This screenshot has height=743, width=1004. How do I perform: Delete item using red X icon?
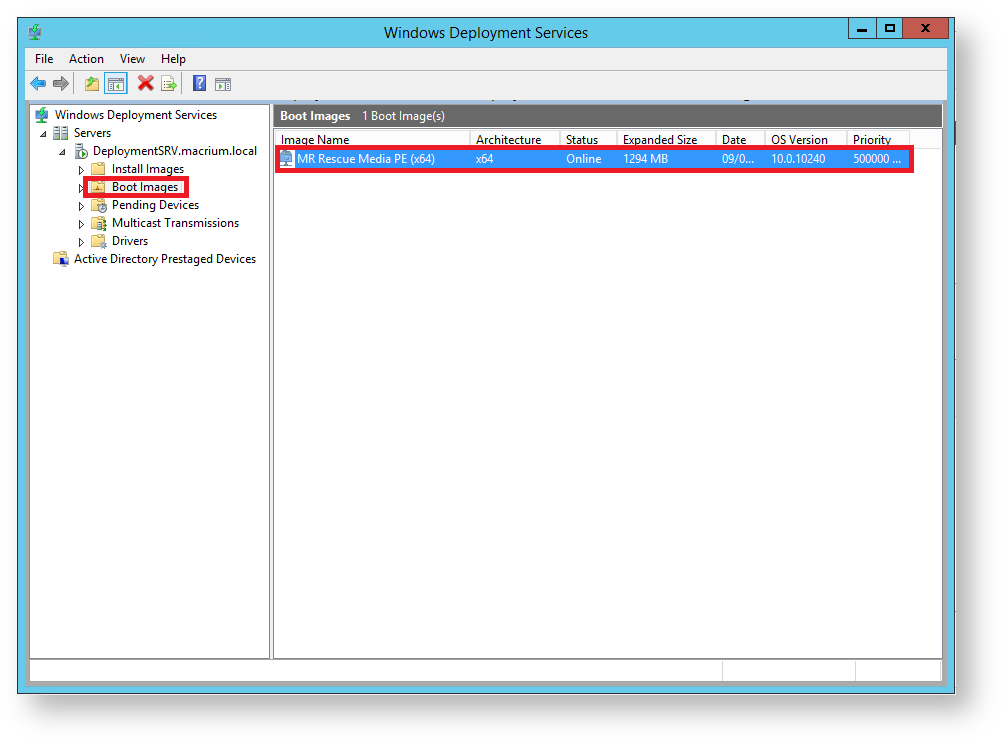pos(146,83)
